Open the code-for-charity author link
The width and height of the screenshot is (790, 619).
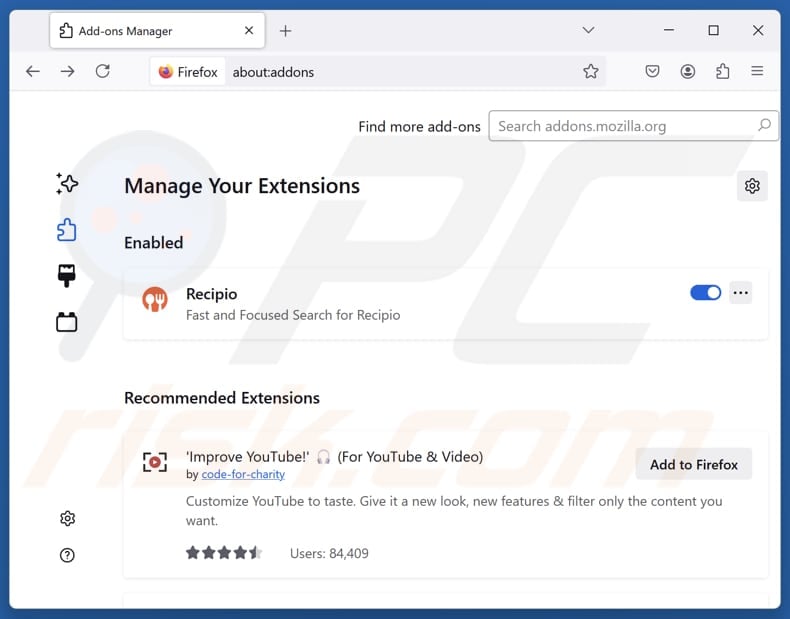243,474
